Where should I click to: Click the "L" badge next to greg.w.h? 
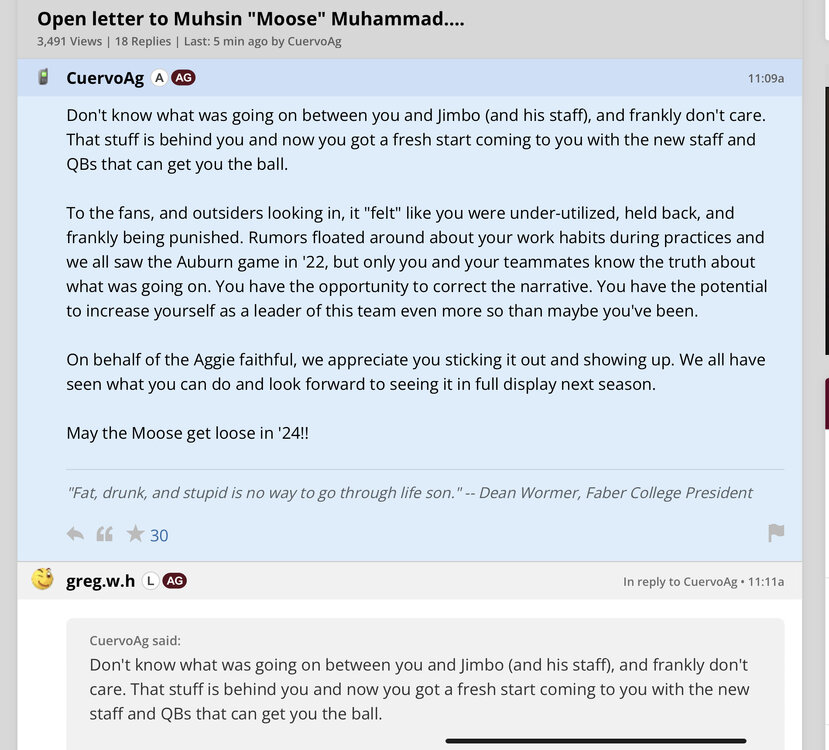point(149,581)
